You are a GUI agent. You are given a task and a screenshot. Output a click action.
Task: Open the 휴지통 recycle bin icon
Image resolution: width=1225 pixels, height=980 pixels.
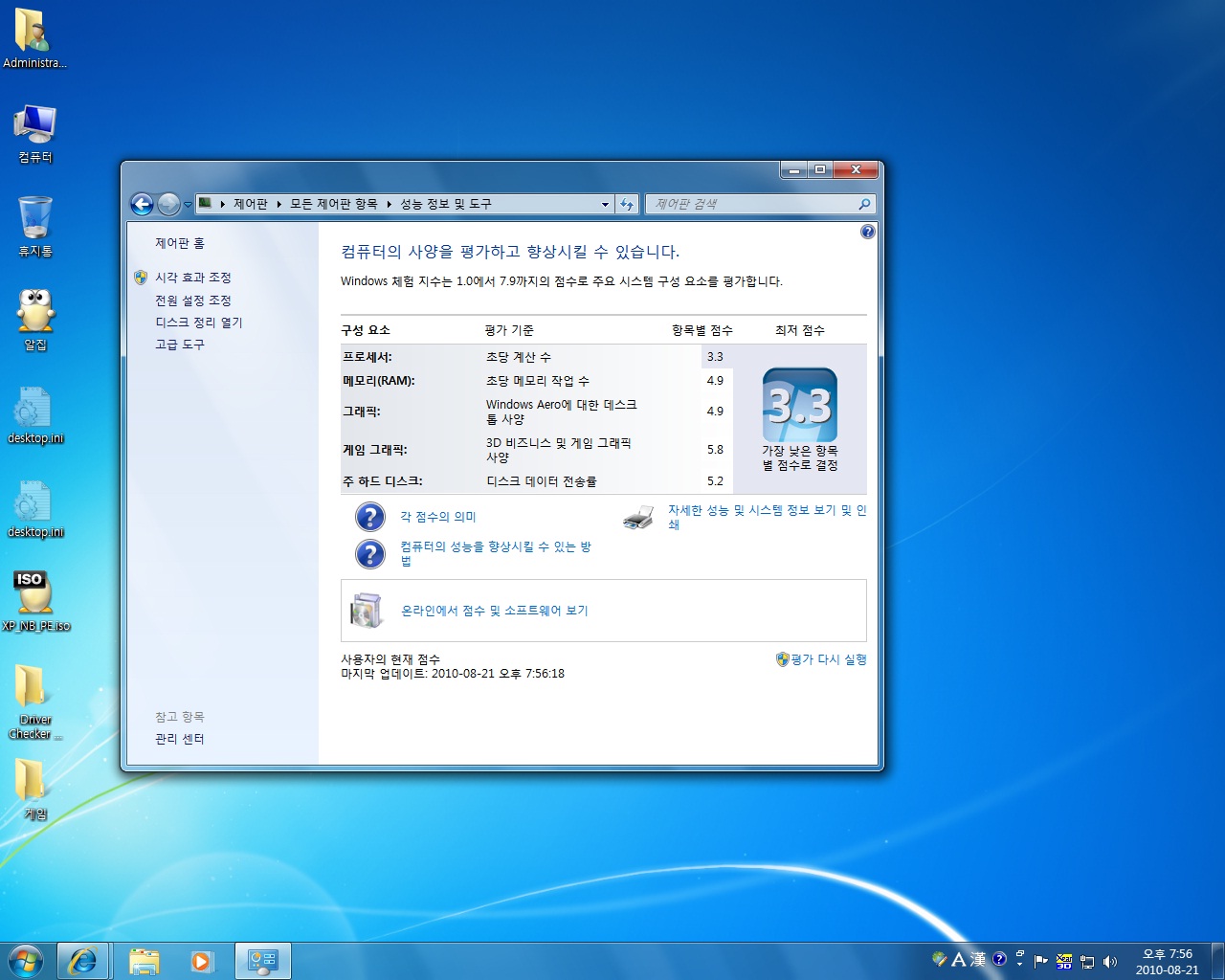(35, 227)
